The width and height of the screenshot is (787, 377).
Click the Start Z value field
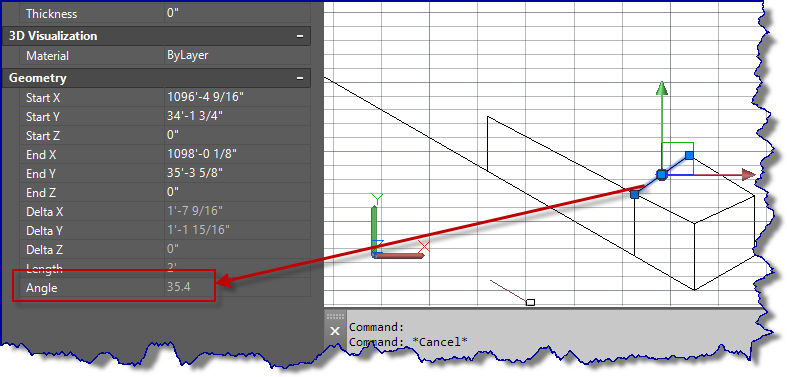pos(237,136)
